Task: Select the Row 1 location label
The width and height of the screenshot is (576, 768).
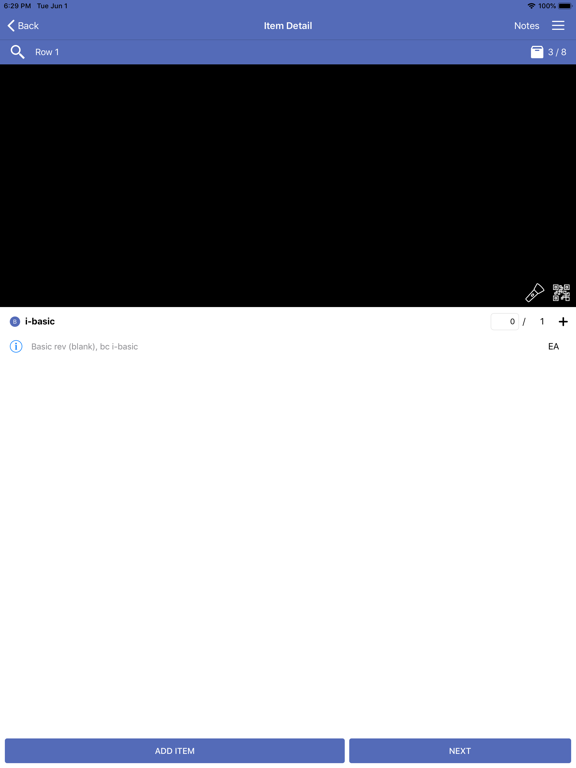Action: [47, 52]
